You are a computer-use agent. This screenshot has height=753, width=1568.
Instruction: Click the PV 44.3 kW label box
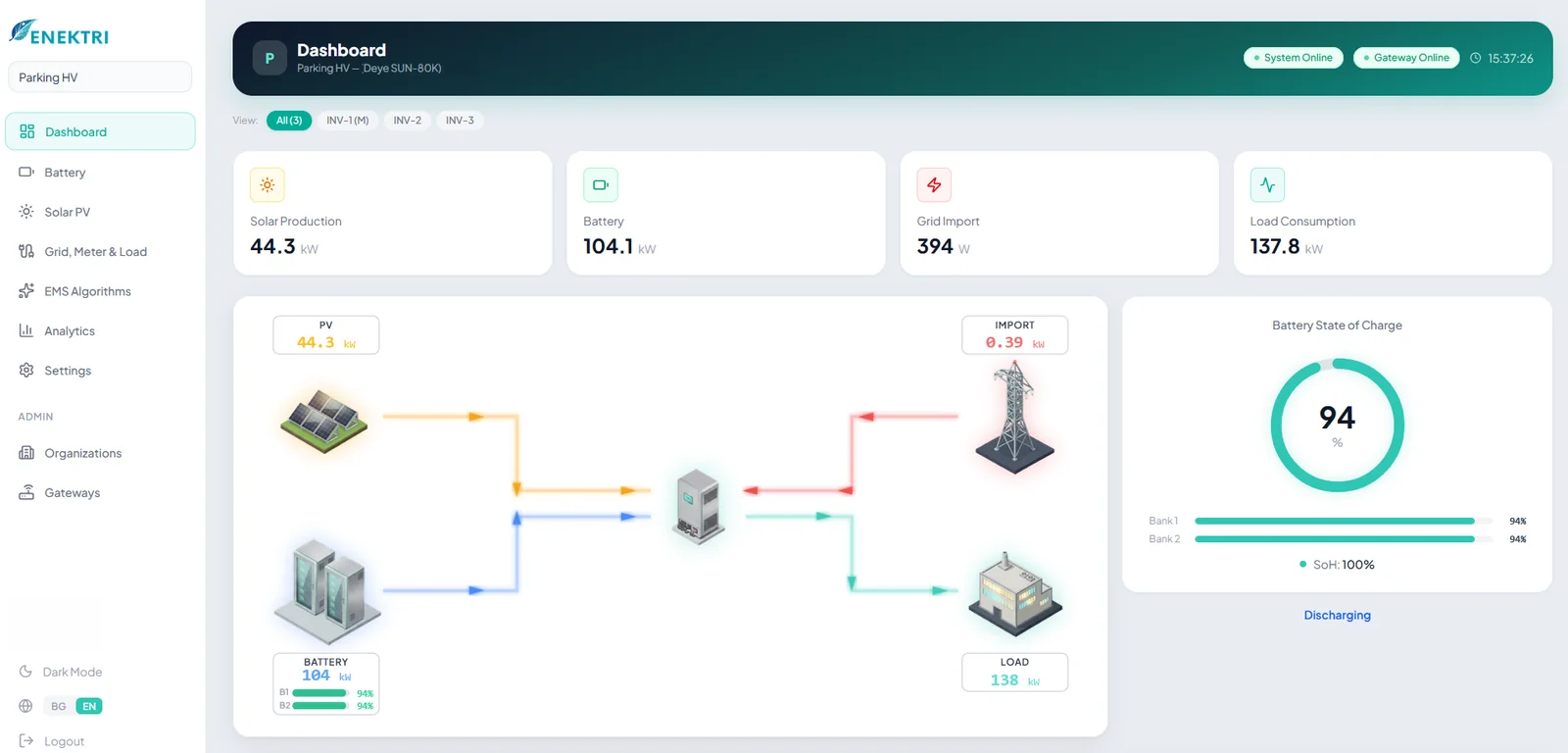[x=326, y=335]
